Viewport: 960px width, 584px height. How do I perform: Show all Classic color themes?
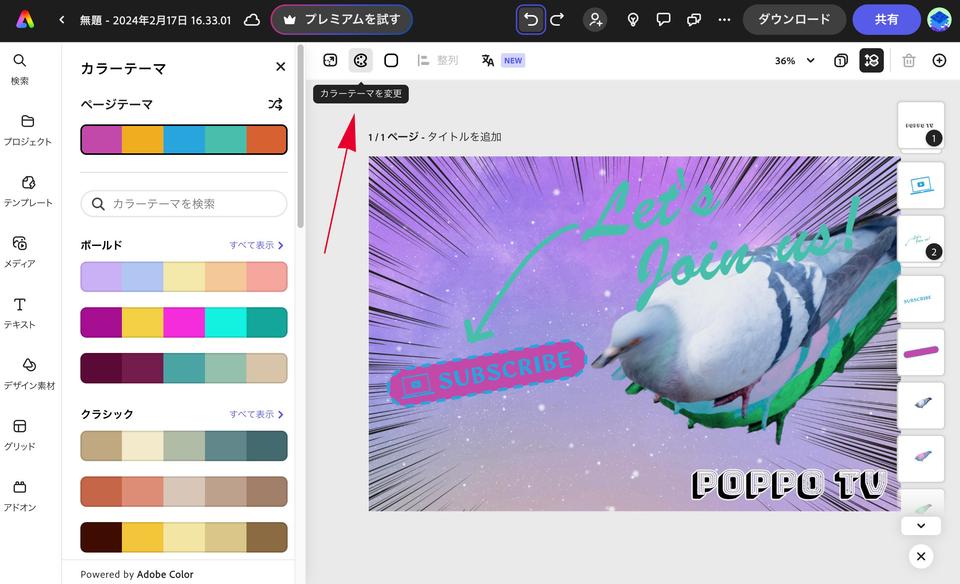point(256,414)
